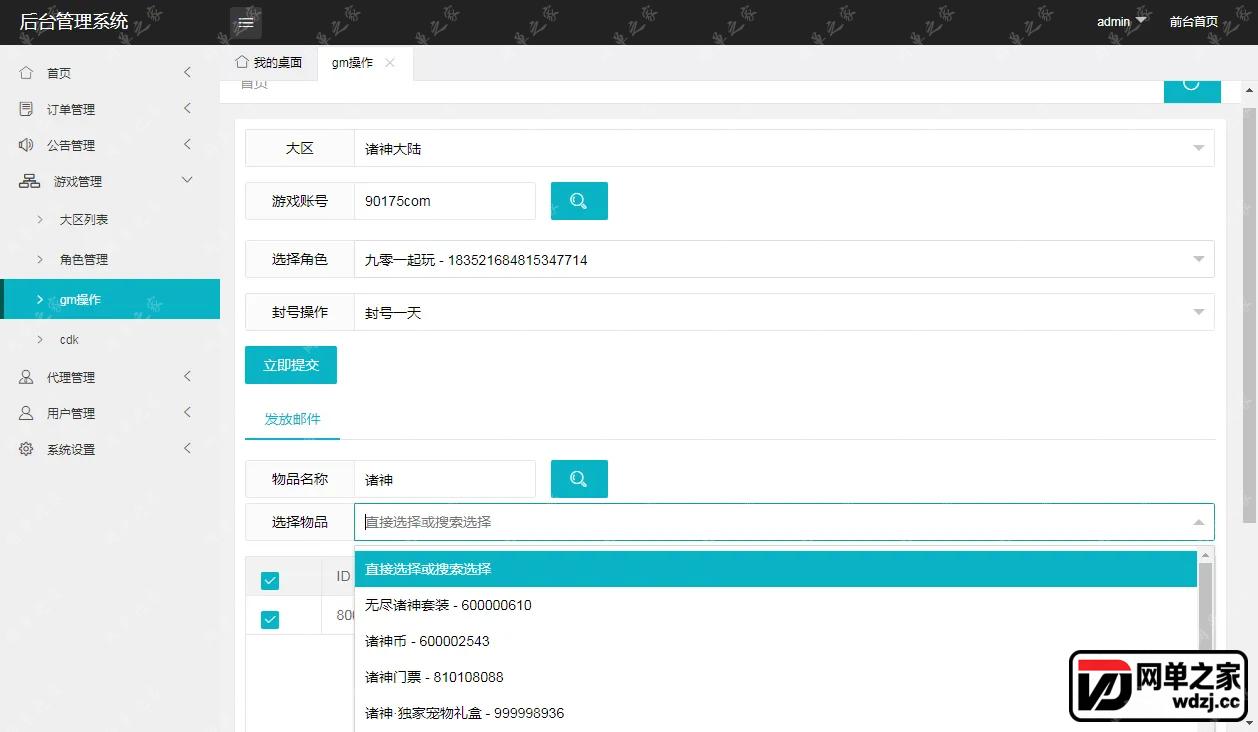
Task: Expand the 系统设置 chevron
Action: (188, 448)
